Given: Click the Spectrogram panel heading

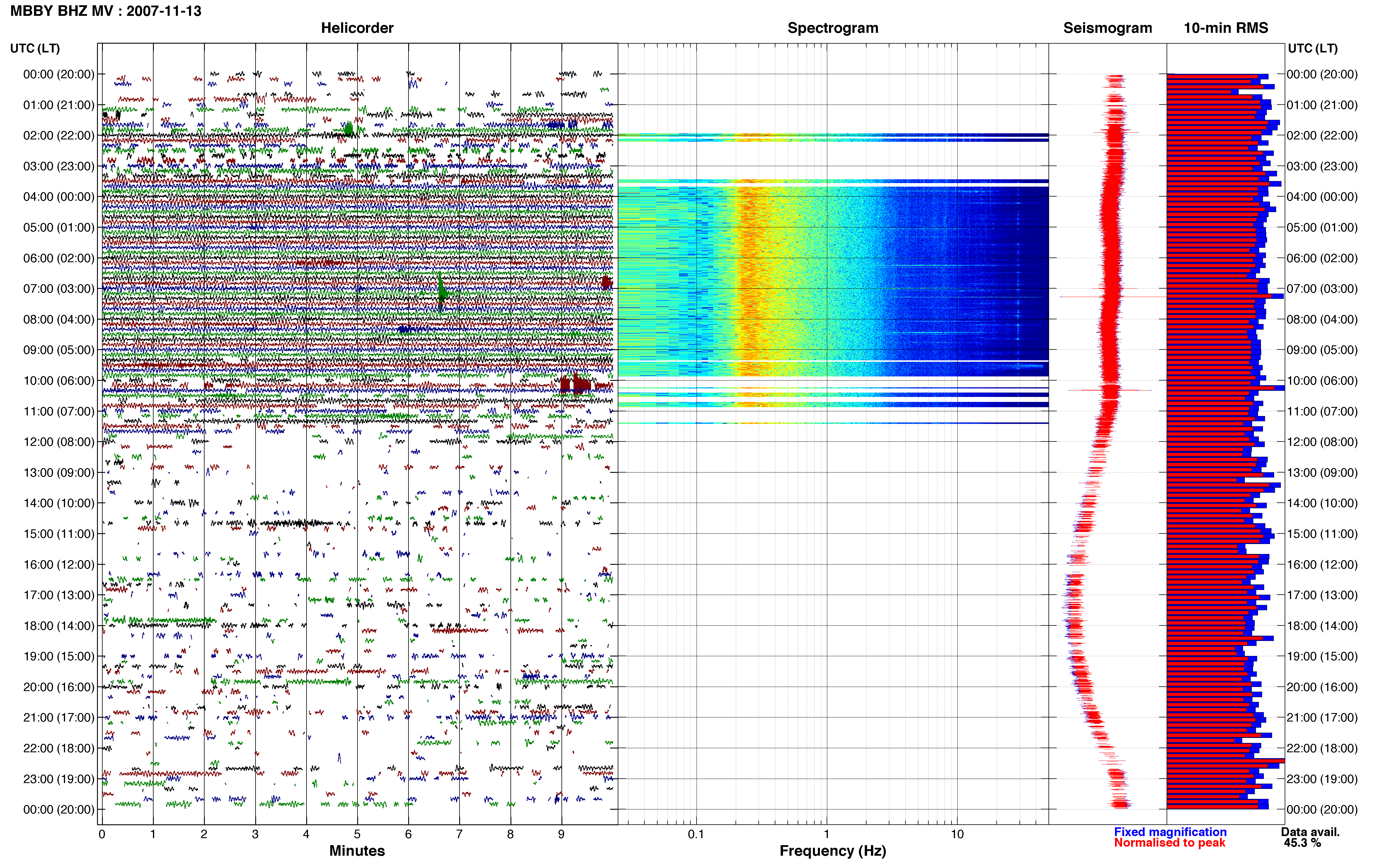Looking at the screenshot, I should [833, 28].
